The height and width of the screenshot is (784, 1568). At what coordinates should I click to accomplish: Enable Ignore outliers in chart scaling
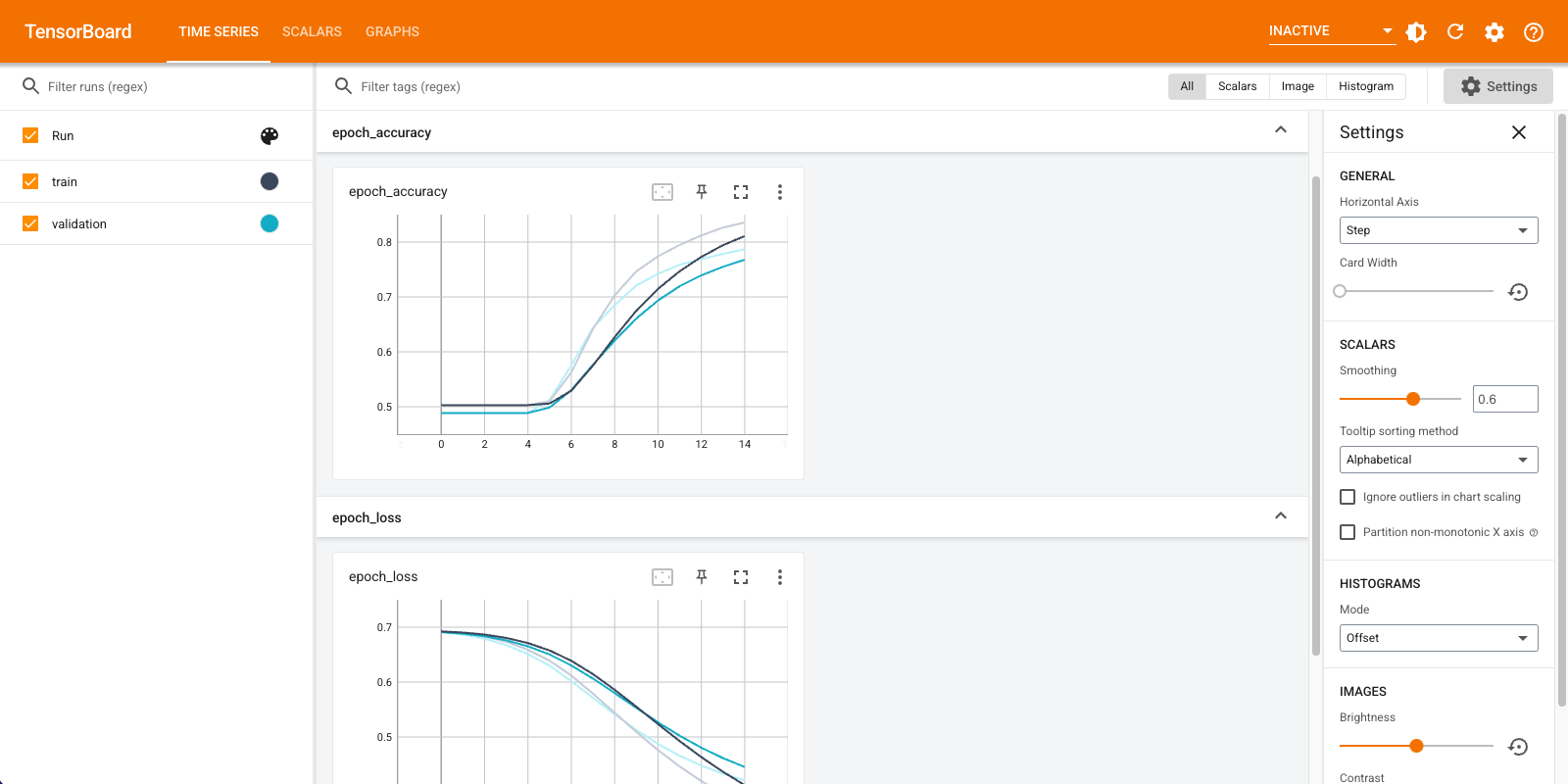click(x=1347, y=497)
